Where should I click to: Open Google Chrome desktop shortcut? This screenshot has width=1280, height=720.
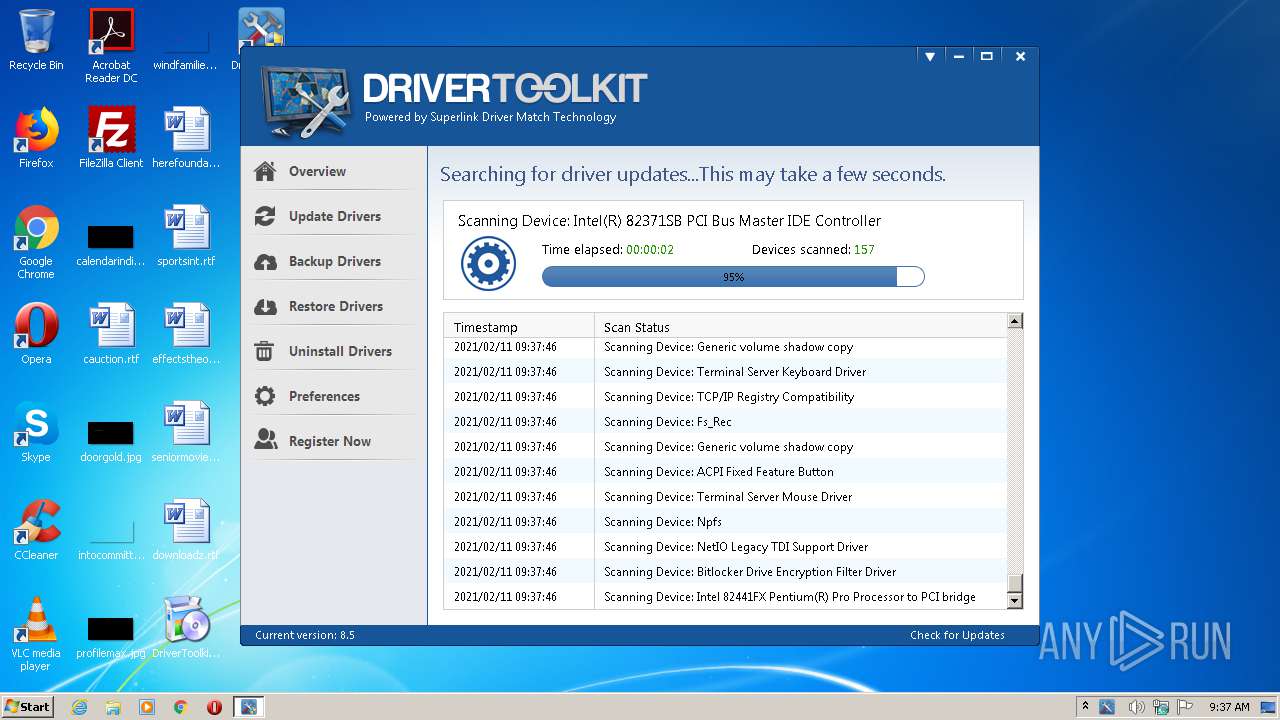(x=36, y=242)
